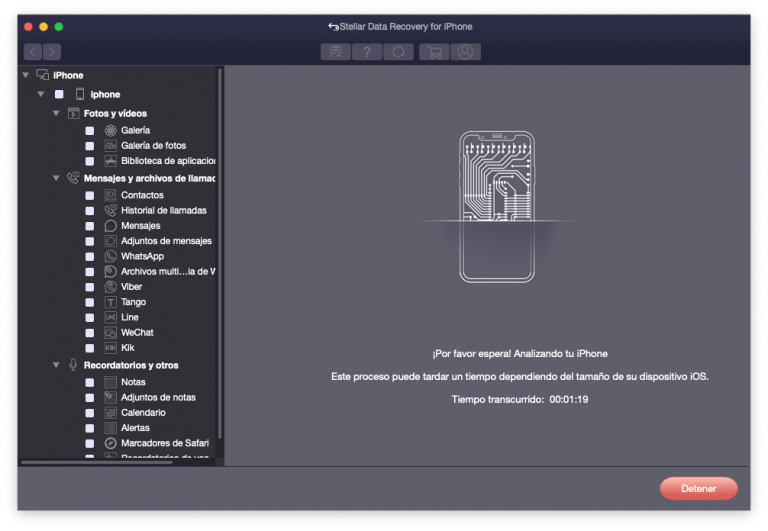Click the Tango icon

[111, 302]
